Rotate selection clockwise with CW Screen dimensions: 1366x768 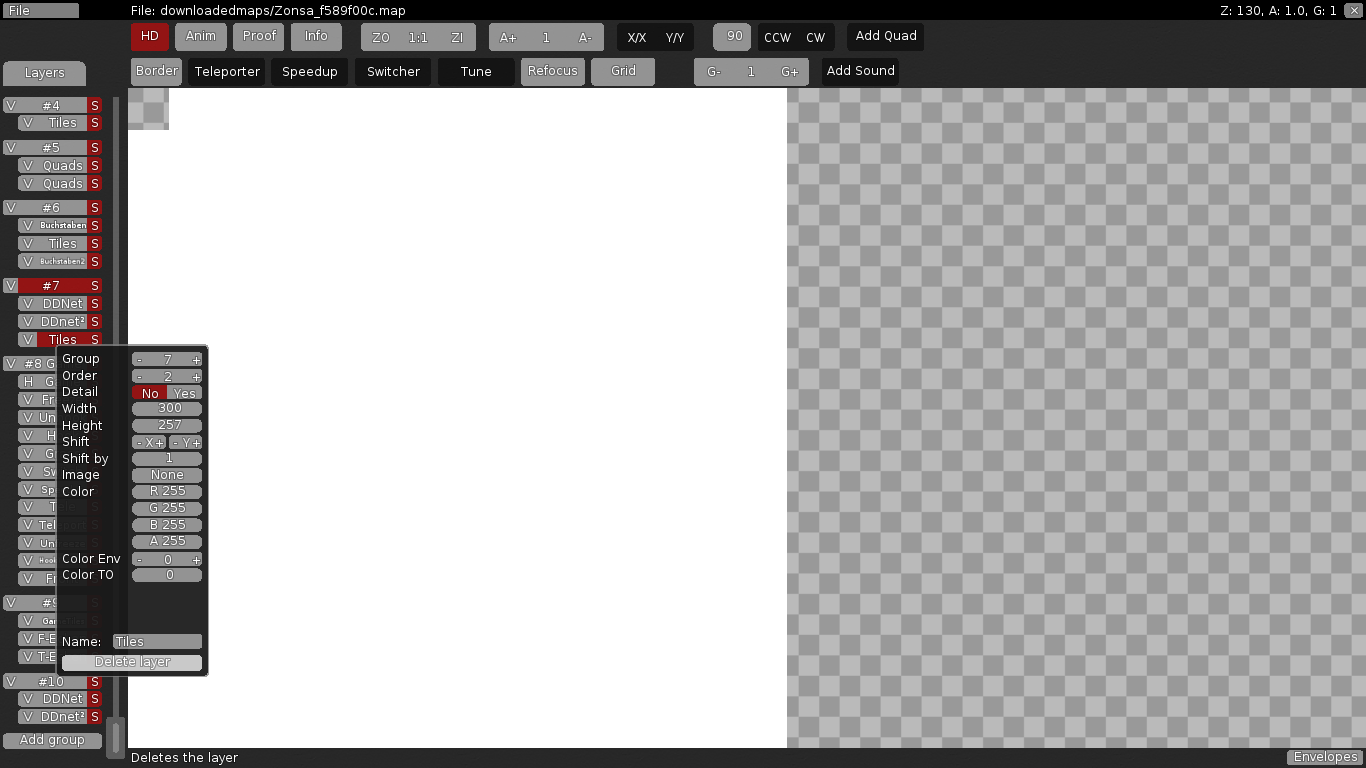(x=812, y=36)
